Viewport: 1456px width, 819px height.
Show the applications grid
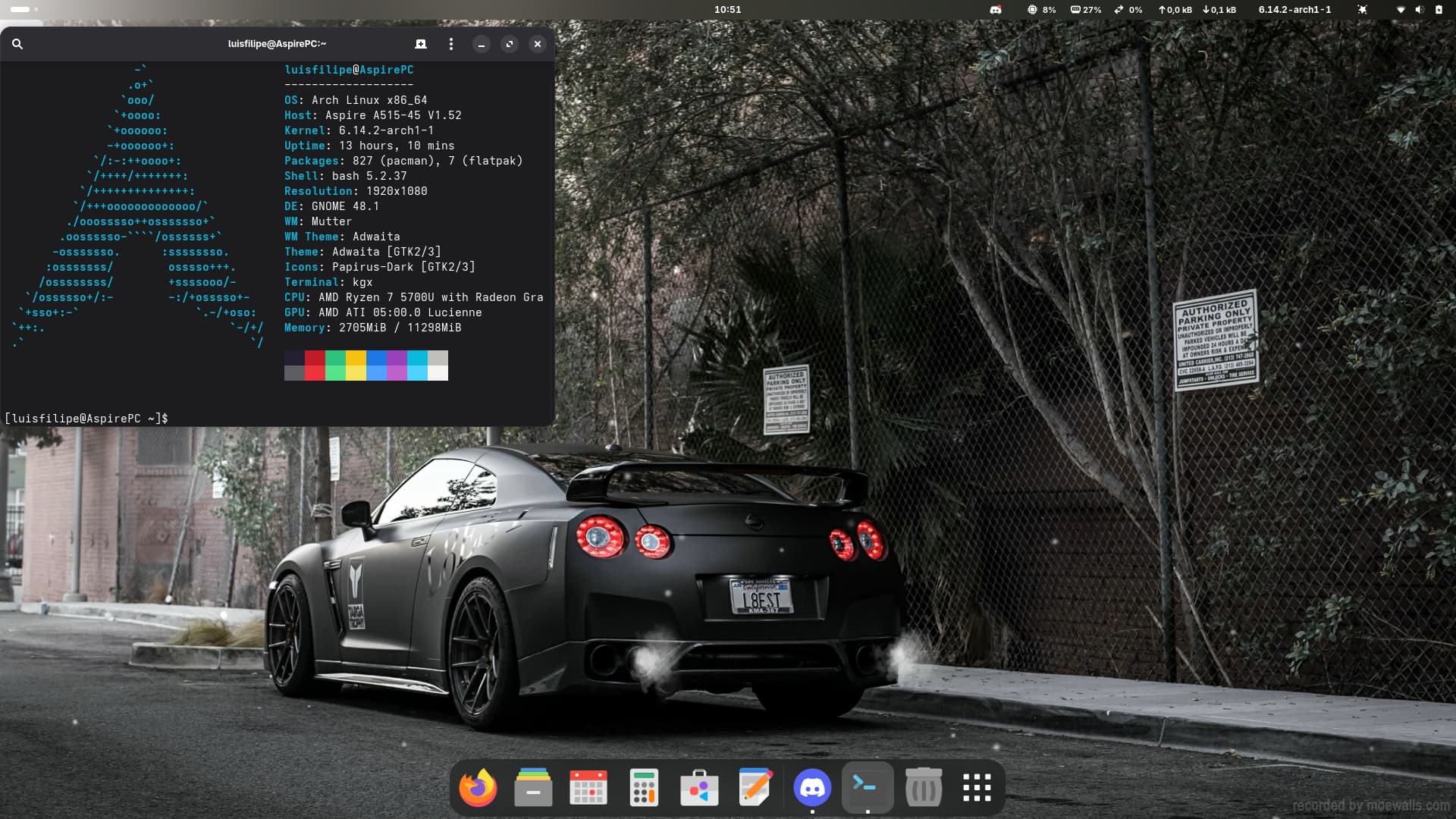click(977, 788)
